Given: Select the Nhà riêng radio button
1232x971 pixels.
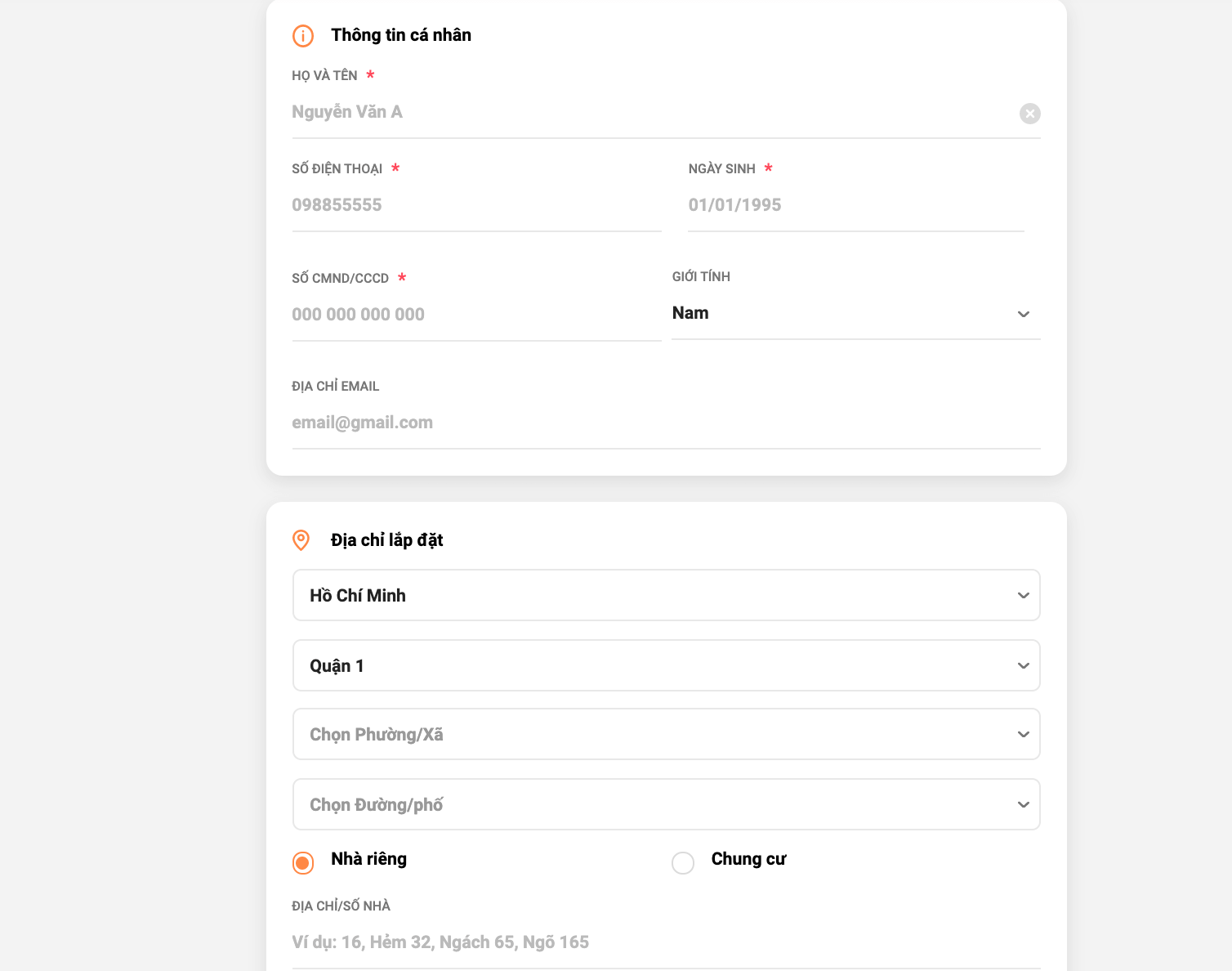Looking at the screenshot, I should (x=303, y=863).
